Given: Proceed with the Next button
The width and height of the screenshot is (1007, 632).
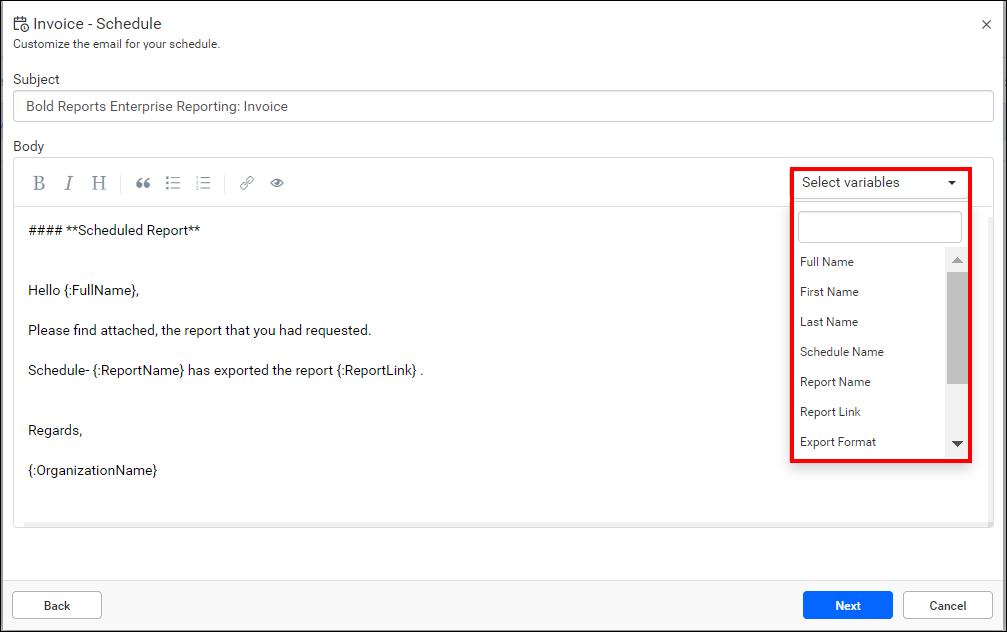Looking at the screenshot, I should (847, 605).
